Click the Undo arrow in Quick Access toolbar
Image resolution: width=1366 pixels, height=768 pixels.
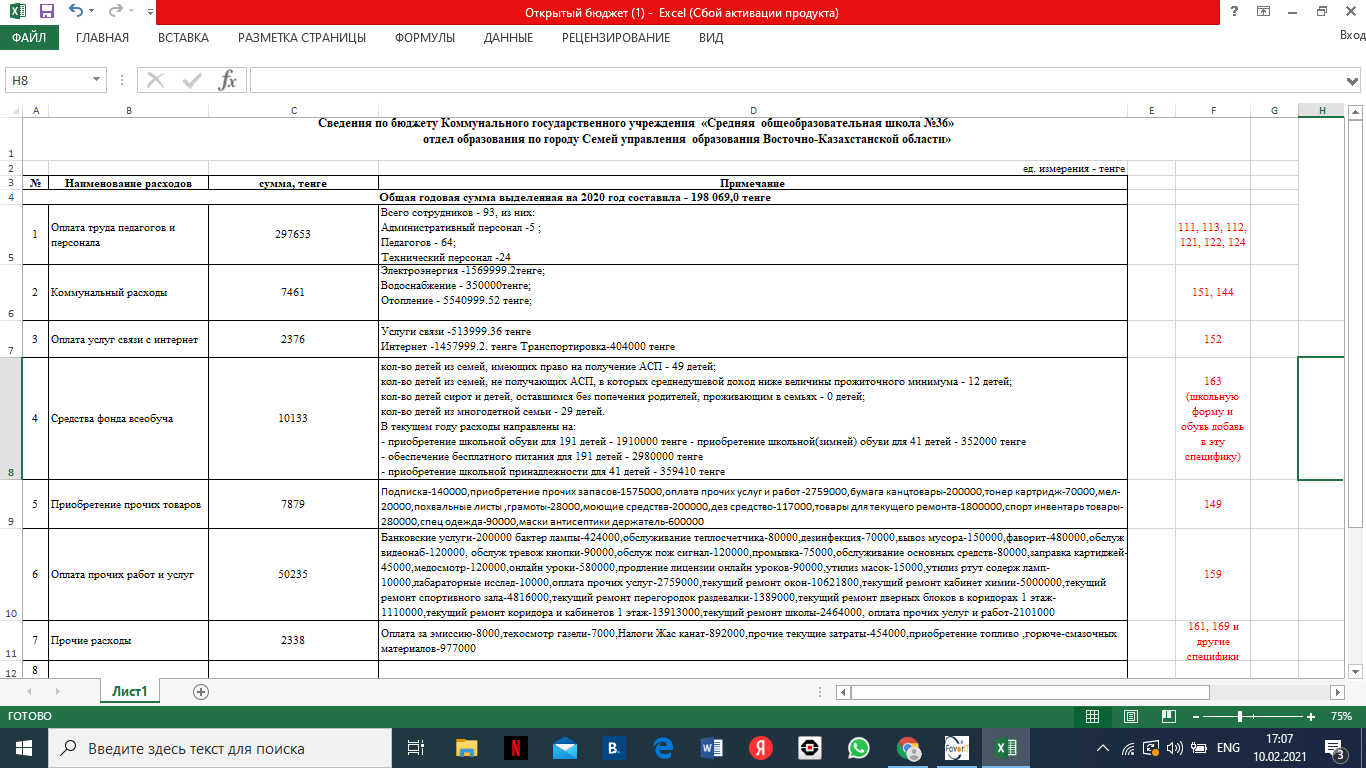click(77, 13)
